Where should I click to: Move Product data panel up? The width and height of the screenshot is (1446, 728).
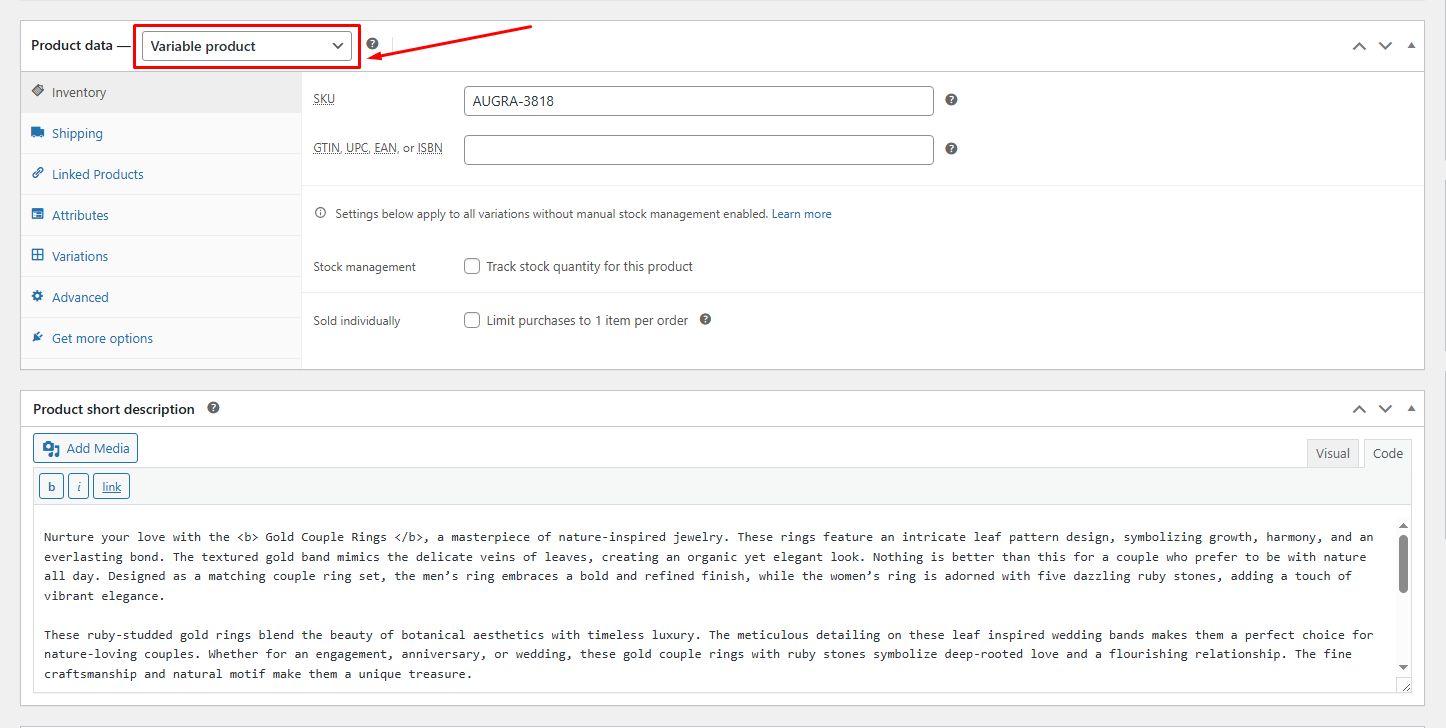(1359, 46)
